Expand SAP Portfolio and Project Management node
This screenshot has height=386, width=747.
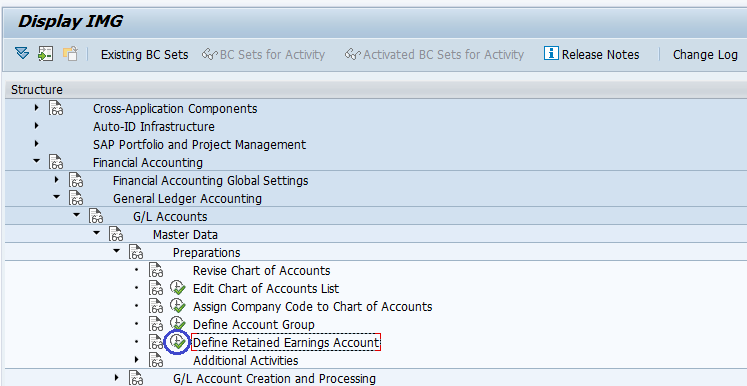click(x=37, y=144)
